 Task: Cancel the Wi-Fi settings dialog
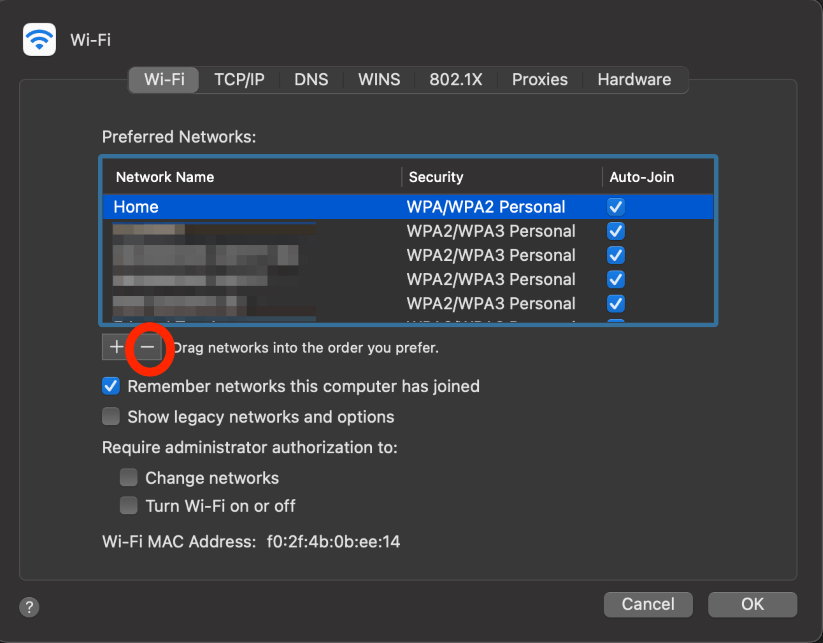coord(648,604)
